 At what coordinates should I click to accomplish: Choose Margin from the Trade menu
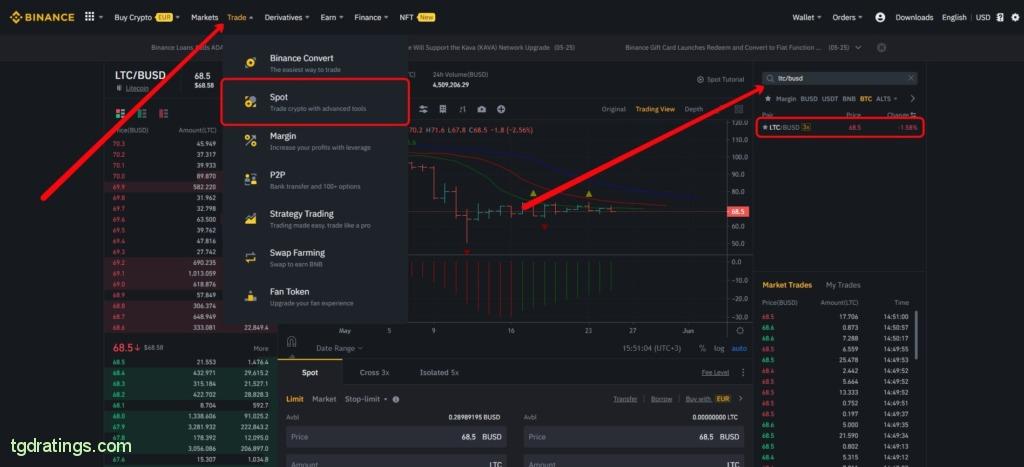(315, 141)
